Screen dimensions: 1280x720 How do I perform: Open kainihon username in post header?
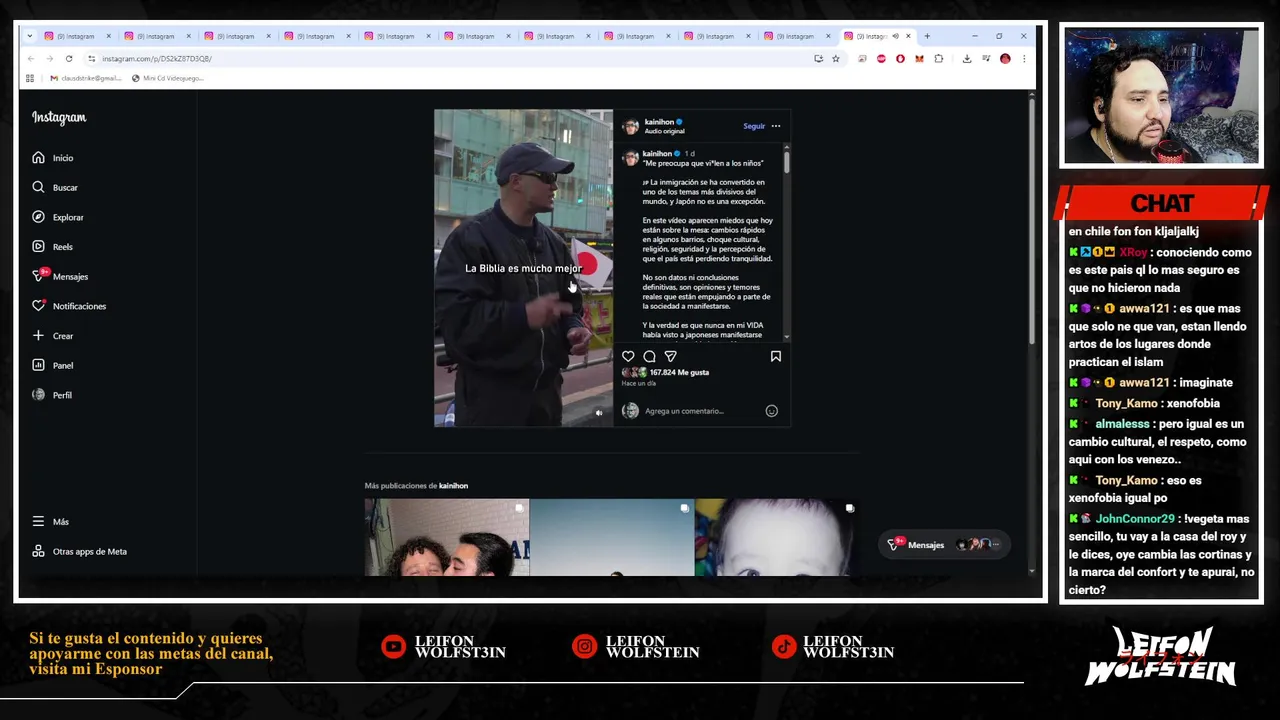point(659,122)
